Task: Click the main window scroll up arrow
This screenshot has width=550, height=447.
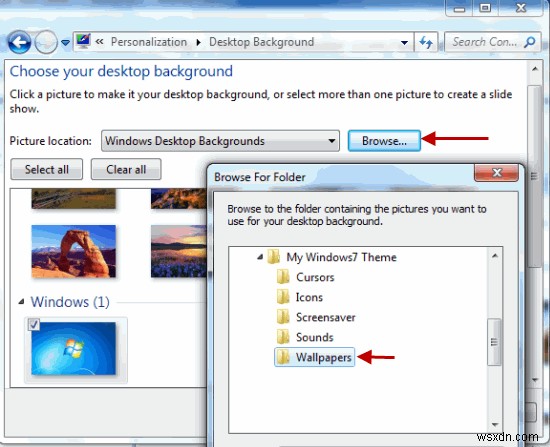Action: point(535,69)
